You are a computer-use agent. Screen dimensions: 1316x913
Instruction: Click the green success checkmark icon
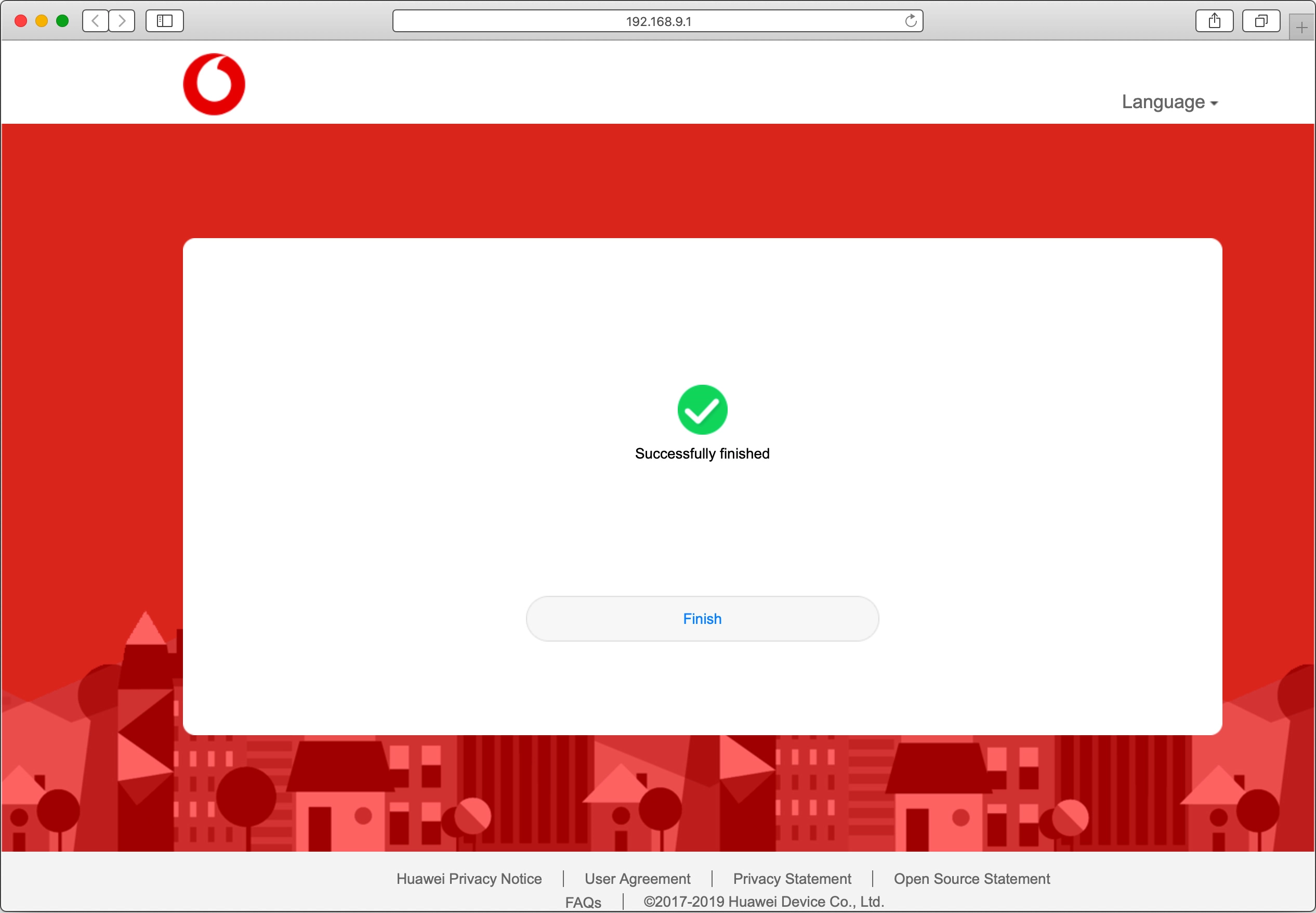(x=702, y=410)
